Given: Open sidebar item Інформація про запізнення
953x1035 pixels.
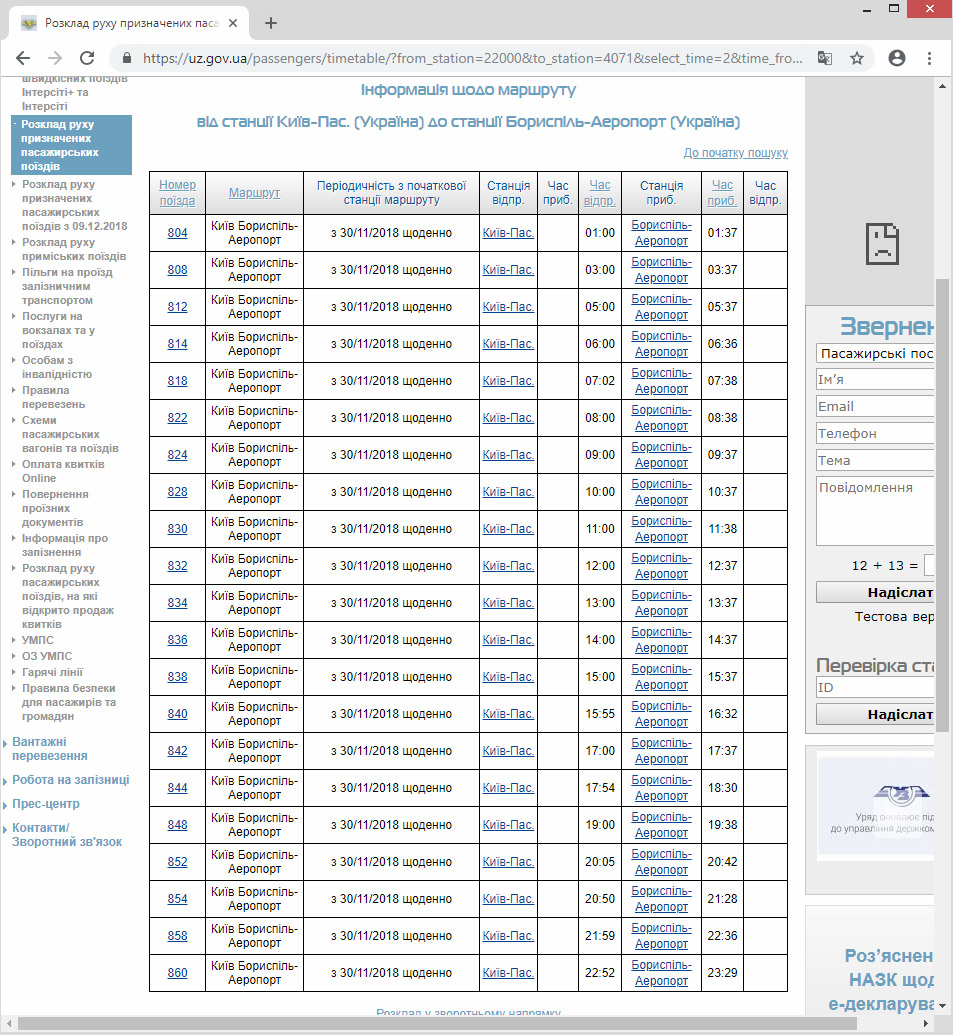Looking at the screenshot, I should (65, 545).
